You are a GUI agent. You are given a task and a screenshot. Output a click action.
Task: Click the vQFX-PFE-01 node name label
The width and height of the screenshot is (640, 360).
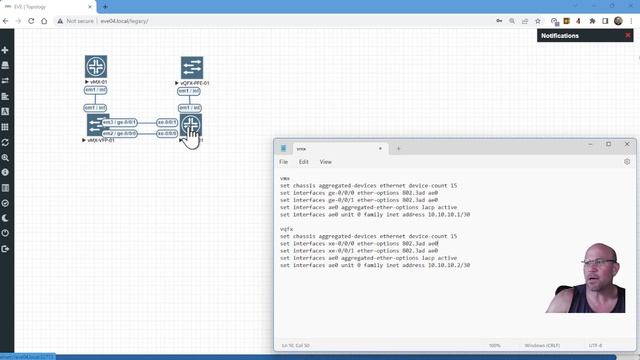click(x=194, y=83)
